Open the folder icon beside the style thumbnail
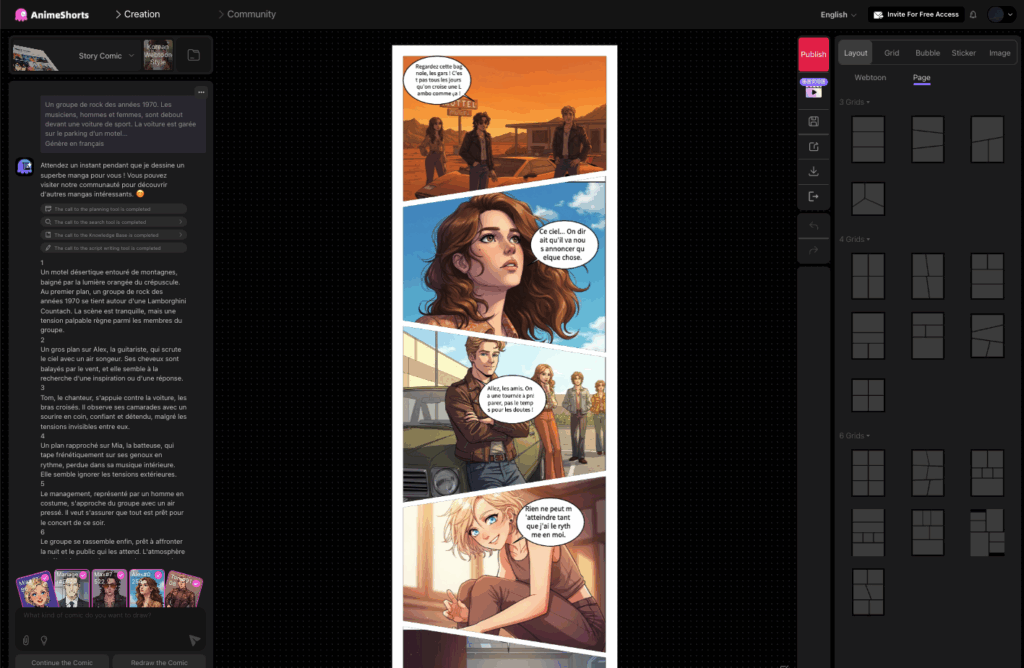Screen dimensions: 1024x668 tap(193, 55)
